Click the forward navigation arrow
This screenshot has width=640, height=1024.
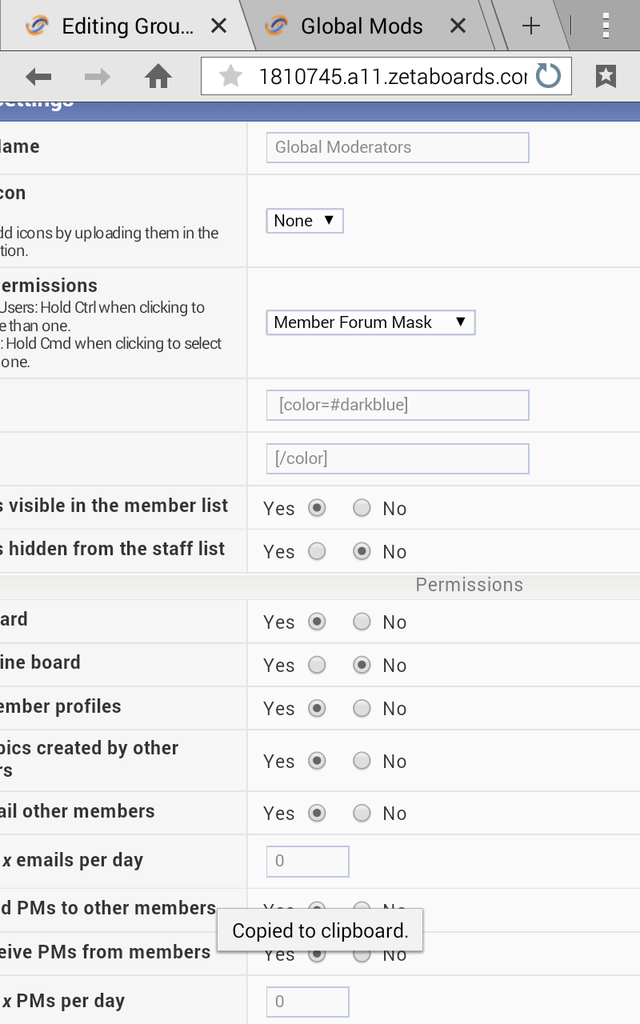pyautogui.click(x=97, y=76)
